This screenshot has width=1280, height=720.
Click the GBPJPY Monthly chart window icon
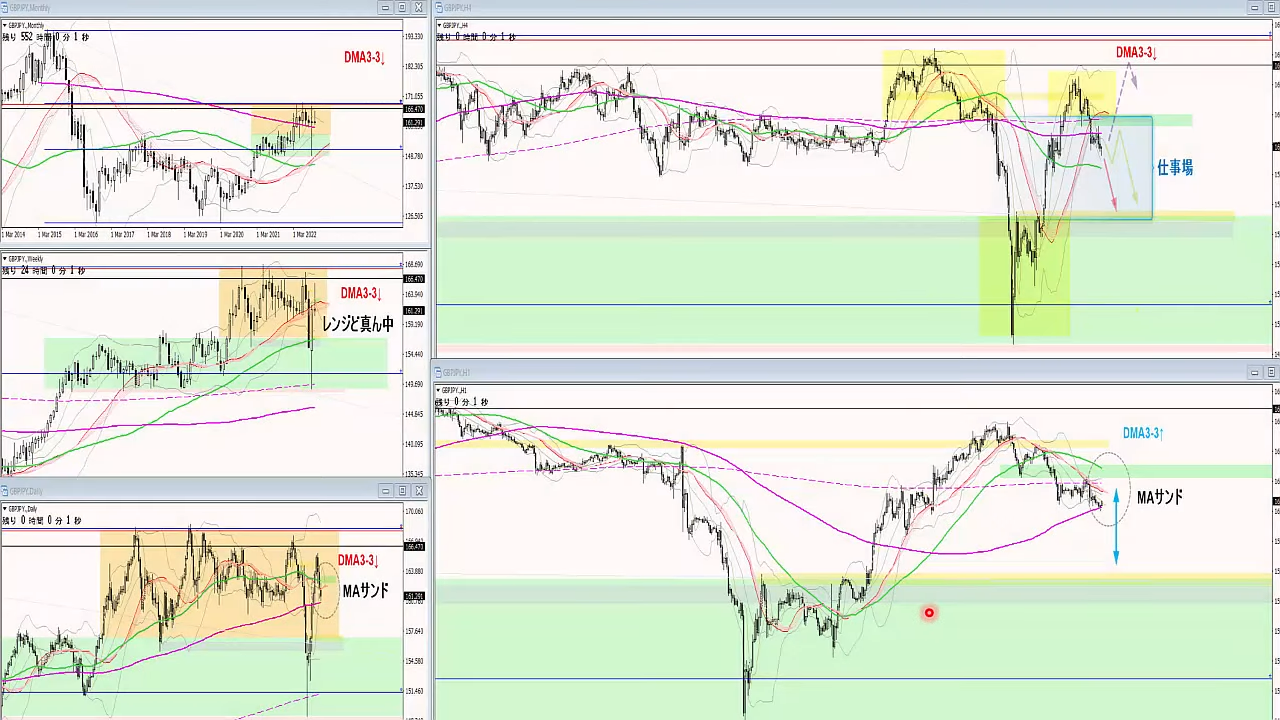click(x=5, y=8)
